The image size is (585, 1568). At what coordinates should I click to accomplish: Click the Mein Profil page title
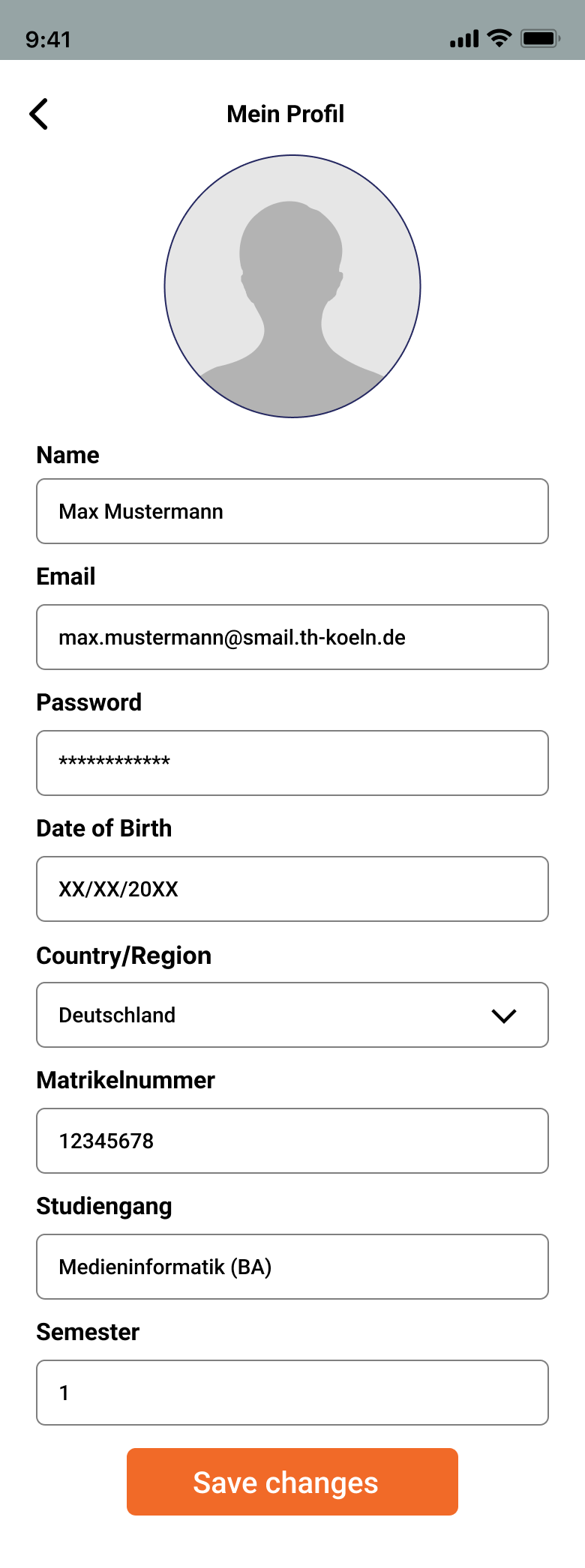point(286,114)
